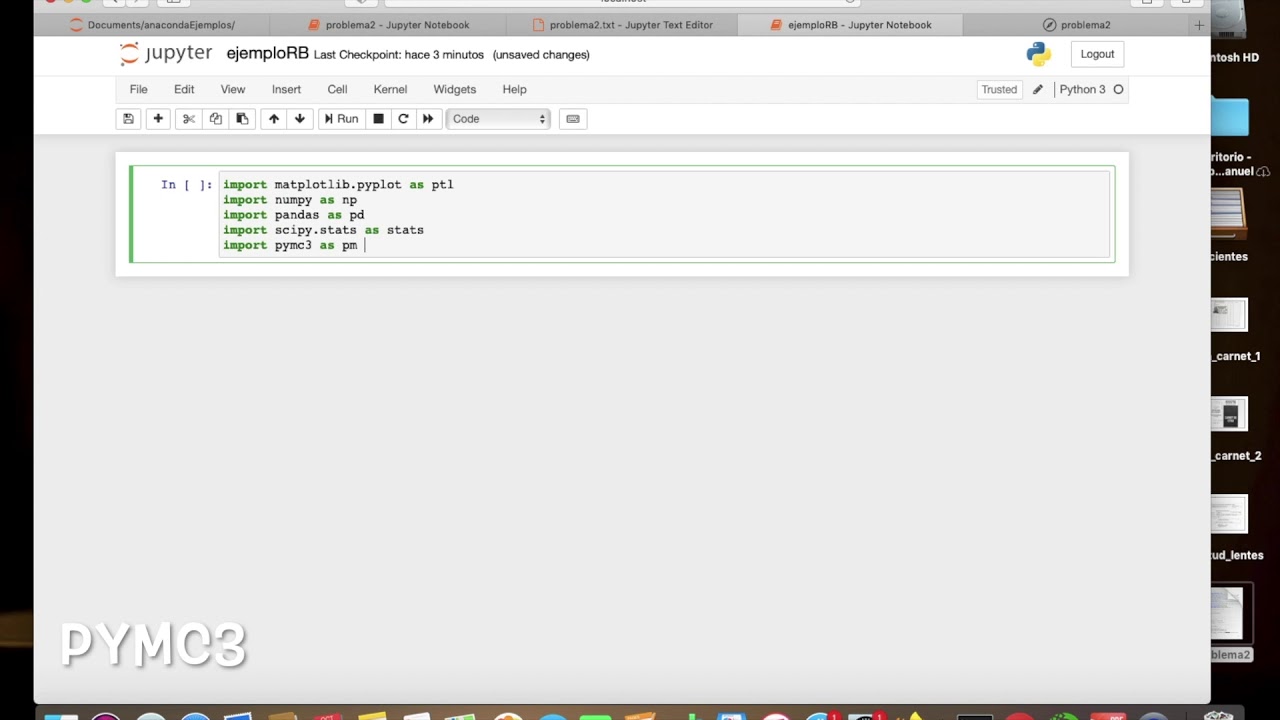This screenshot has width=1280, height=720.
Task: Open the Widgets menu
Action: (x=455, y=89)
